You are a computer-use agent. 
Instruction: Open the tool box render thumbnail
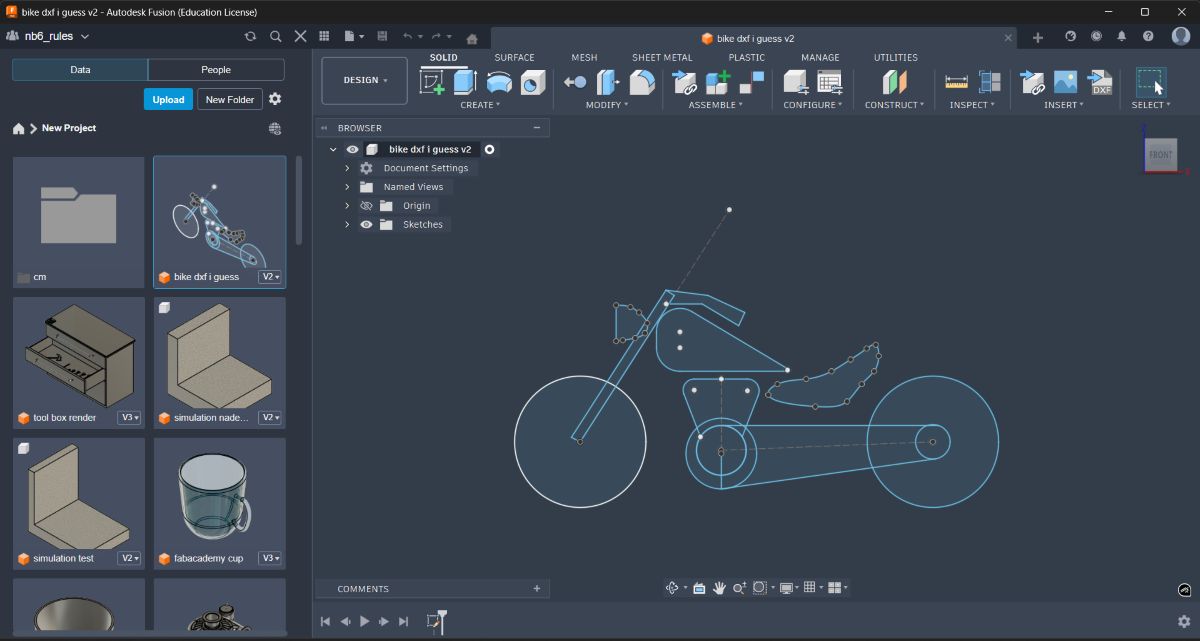tap(78, 360)
